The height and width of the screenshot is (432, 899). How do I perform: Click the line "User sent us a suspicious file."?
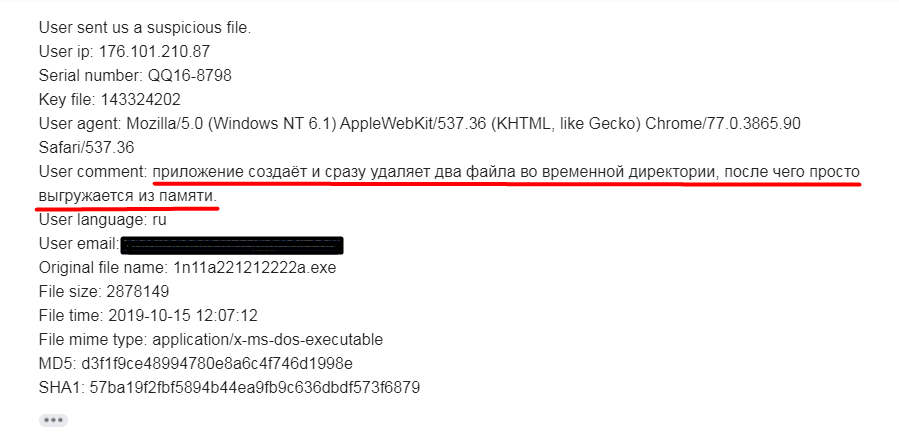click(x=145, y=27)
